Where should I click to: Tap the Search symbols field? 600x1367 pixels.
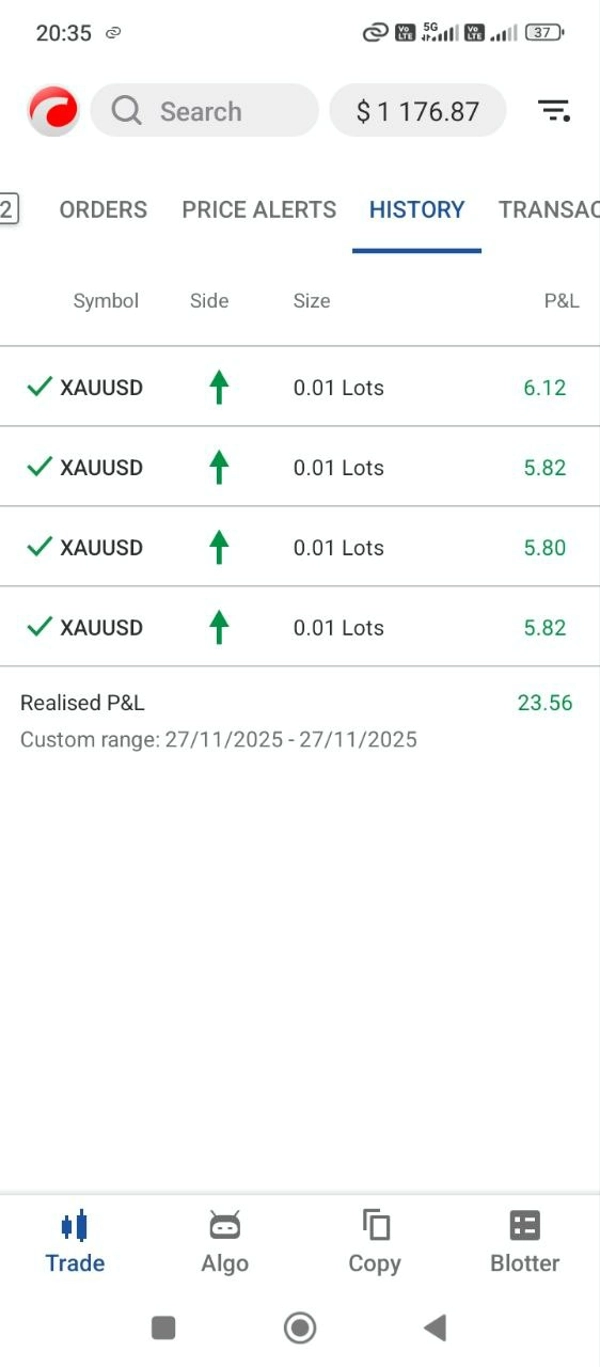pos(205,110)
